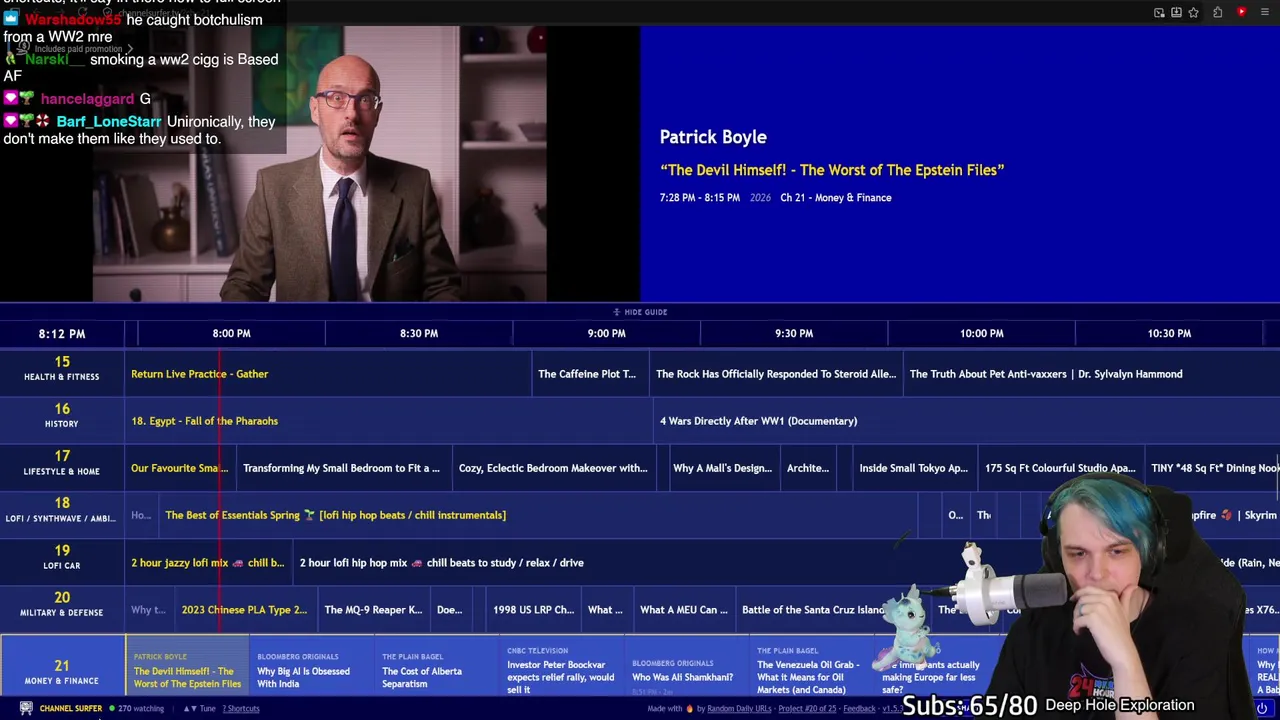Click the Channel Surfer TV logo icon
This screenshot has width=1280, height=720.
point(26,708)
